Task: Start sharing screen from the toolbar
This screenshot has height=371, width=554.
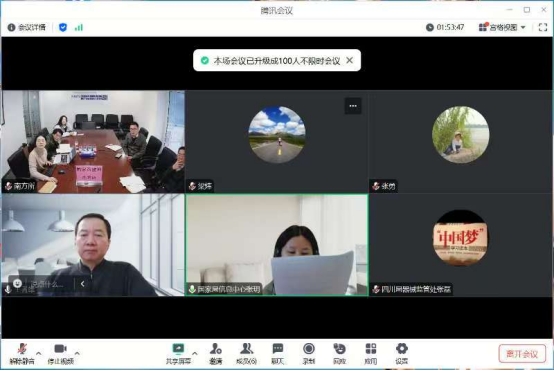Action: (178, 349)
